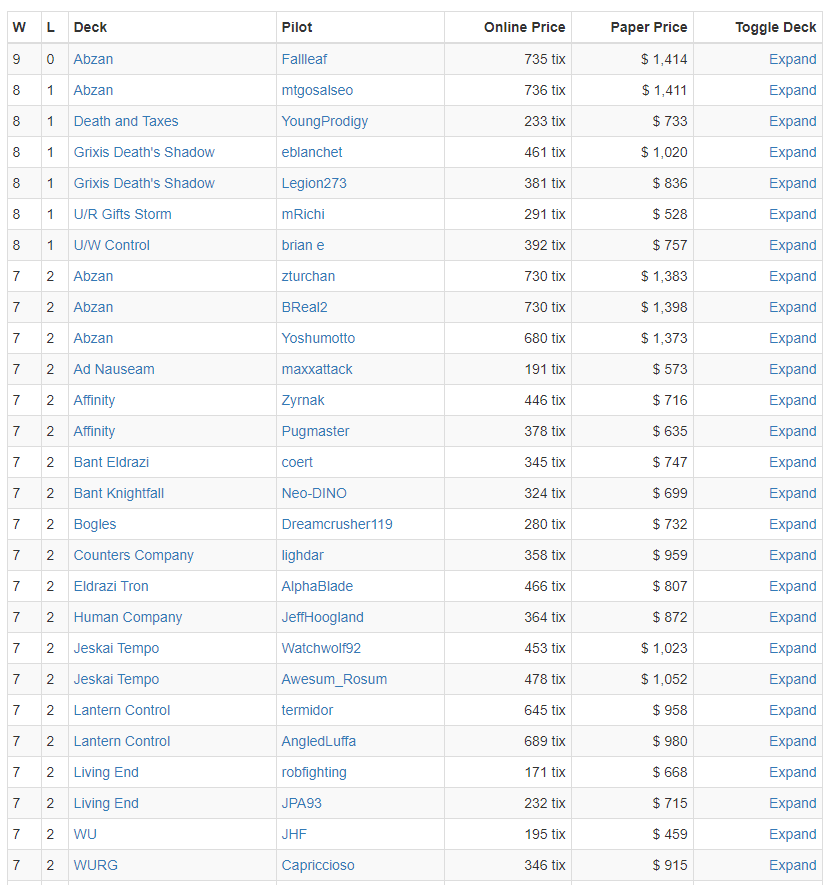Open the Bant Knightfall deck link
This screenshot has height=885, width=832.
119,493
